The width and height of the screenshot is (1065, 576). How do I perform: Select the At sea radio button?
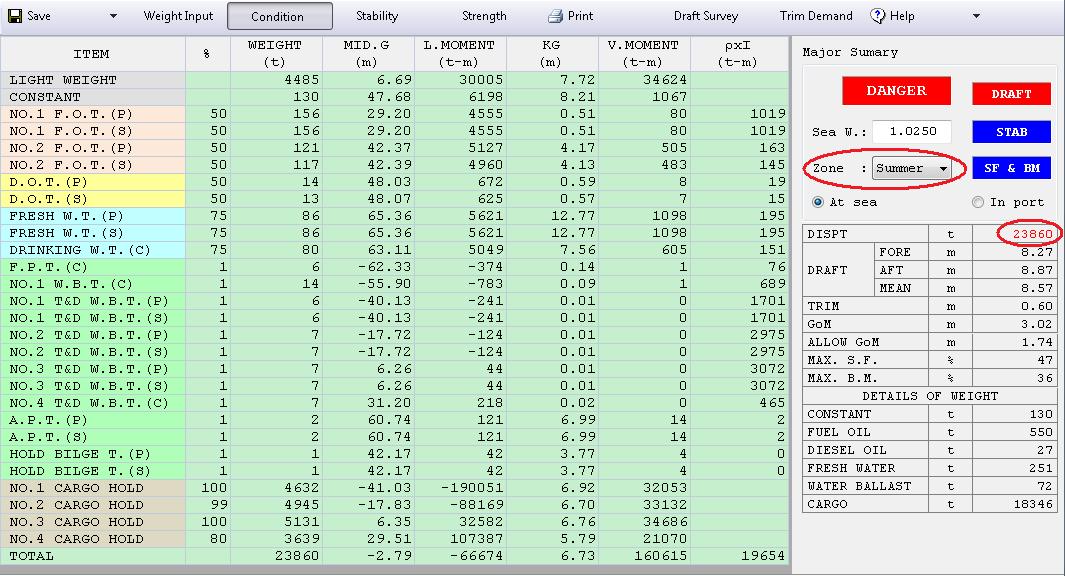[x=818, y=202]
